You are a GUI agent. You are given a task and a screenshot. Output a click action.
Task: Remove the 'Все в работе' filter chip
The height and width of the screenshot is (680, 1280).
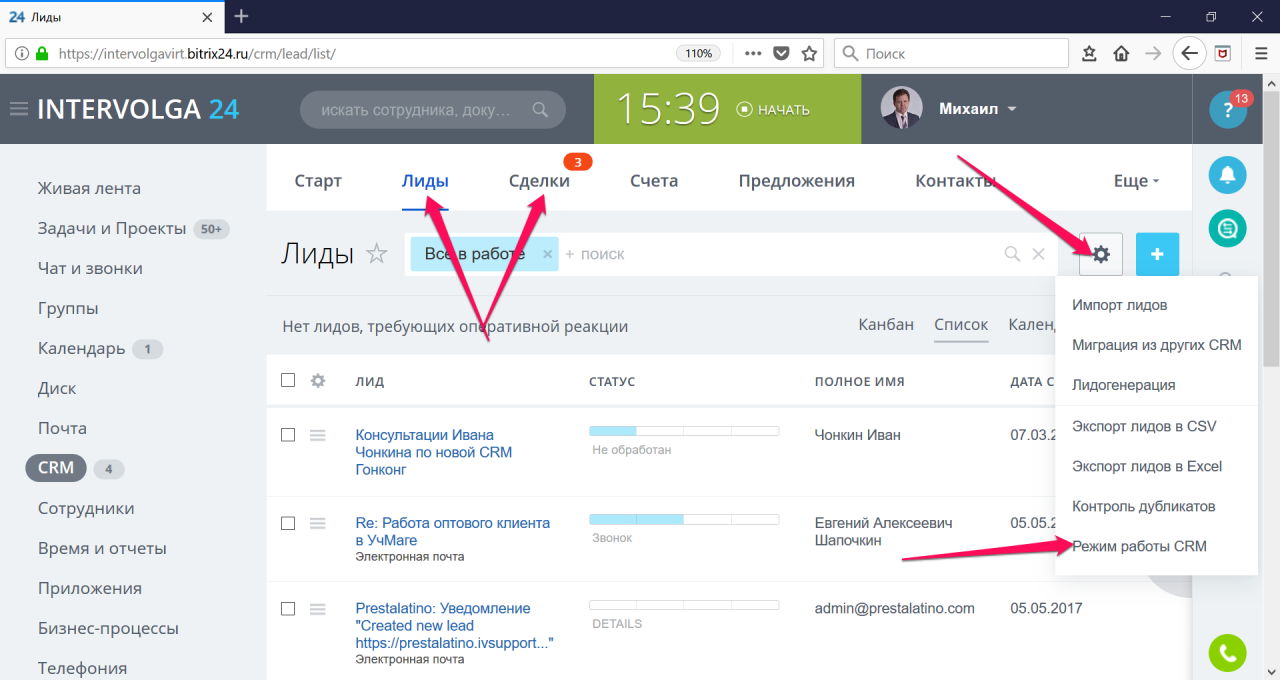coord(547,254)
